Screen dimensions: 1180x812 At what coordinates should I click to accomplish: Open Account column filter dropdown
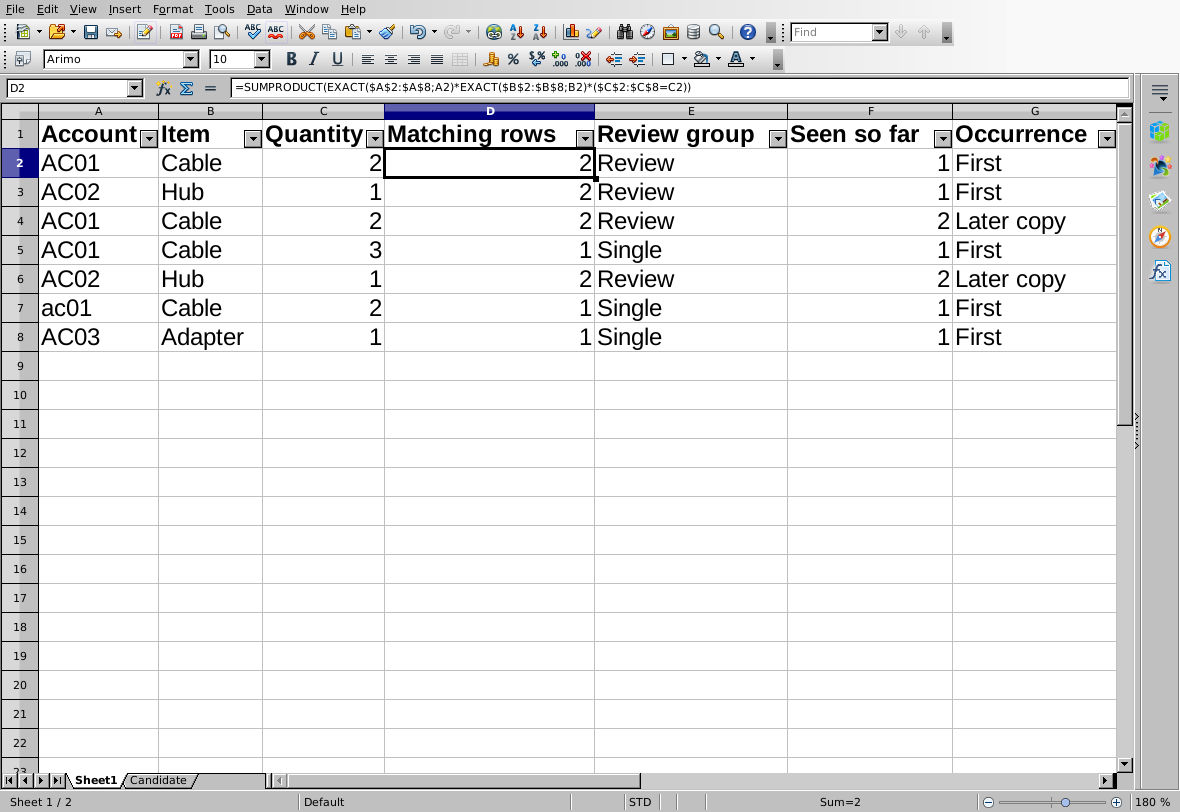(x=149, y=138)
